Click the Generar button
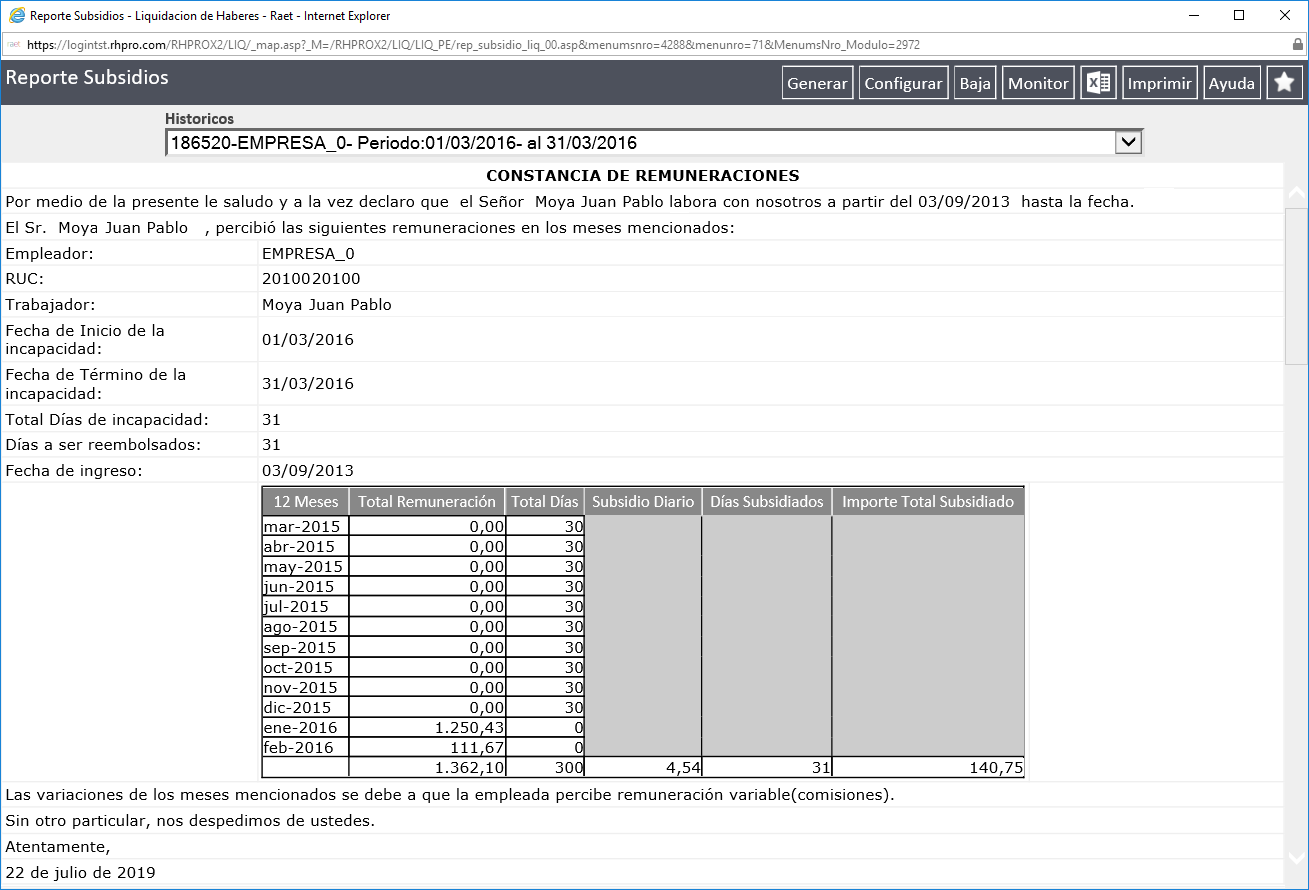This screenshot has height=890, width=1309. 817,83
